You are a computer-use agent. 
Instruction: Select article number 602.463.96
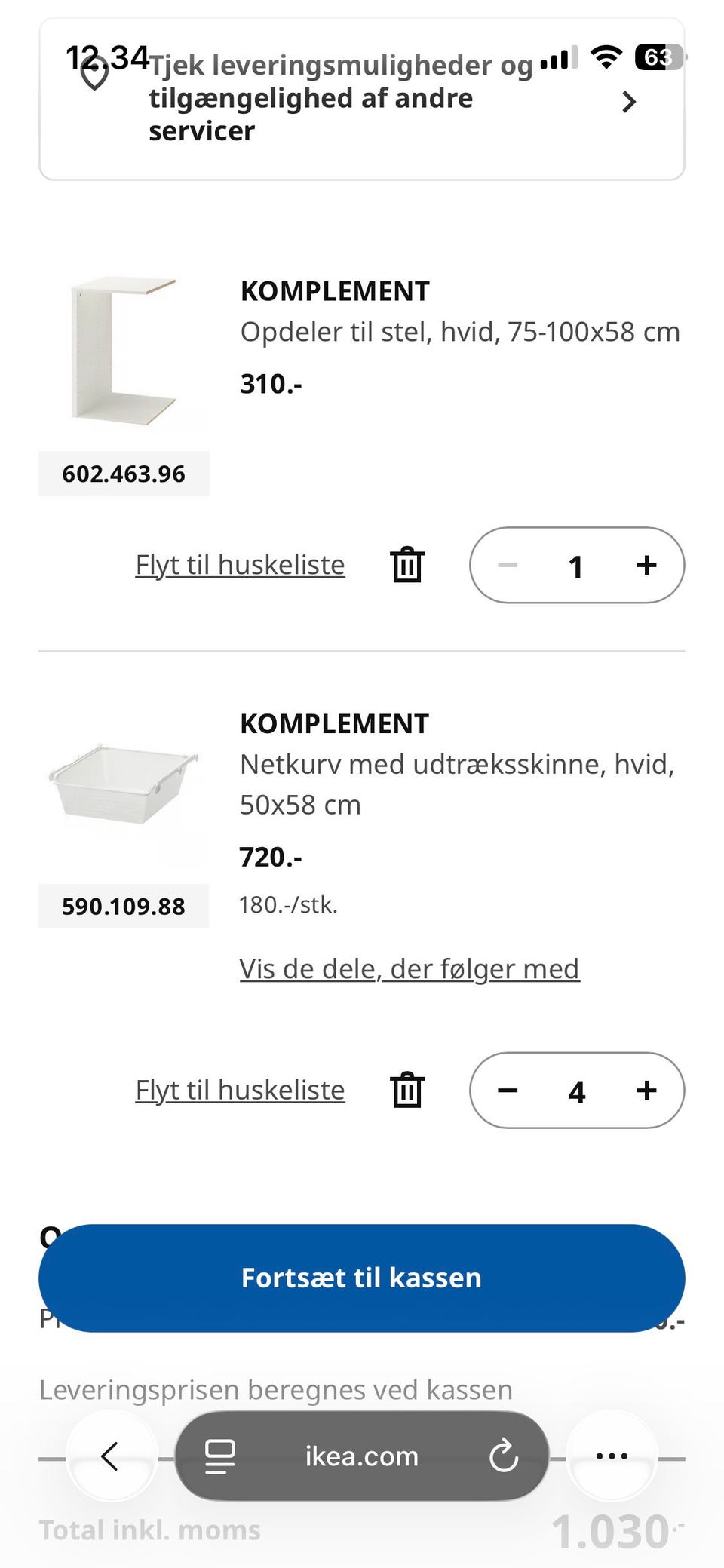[124, 474]
